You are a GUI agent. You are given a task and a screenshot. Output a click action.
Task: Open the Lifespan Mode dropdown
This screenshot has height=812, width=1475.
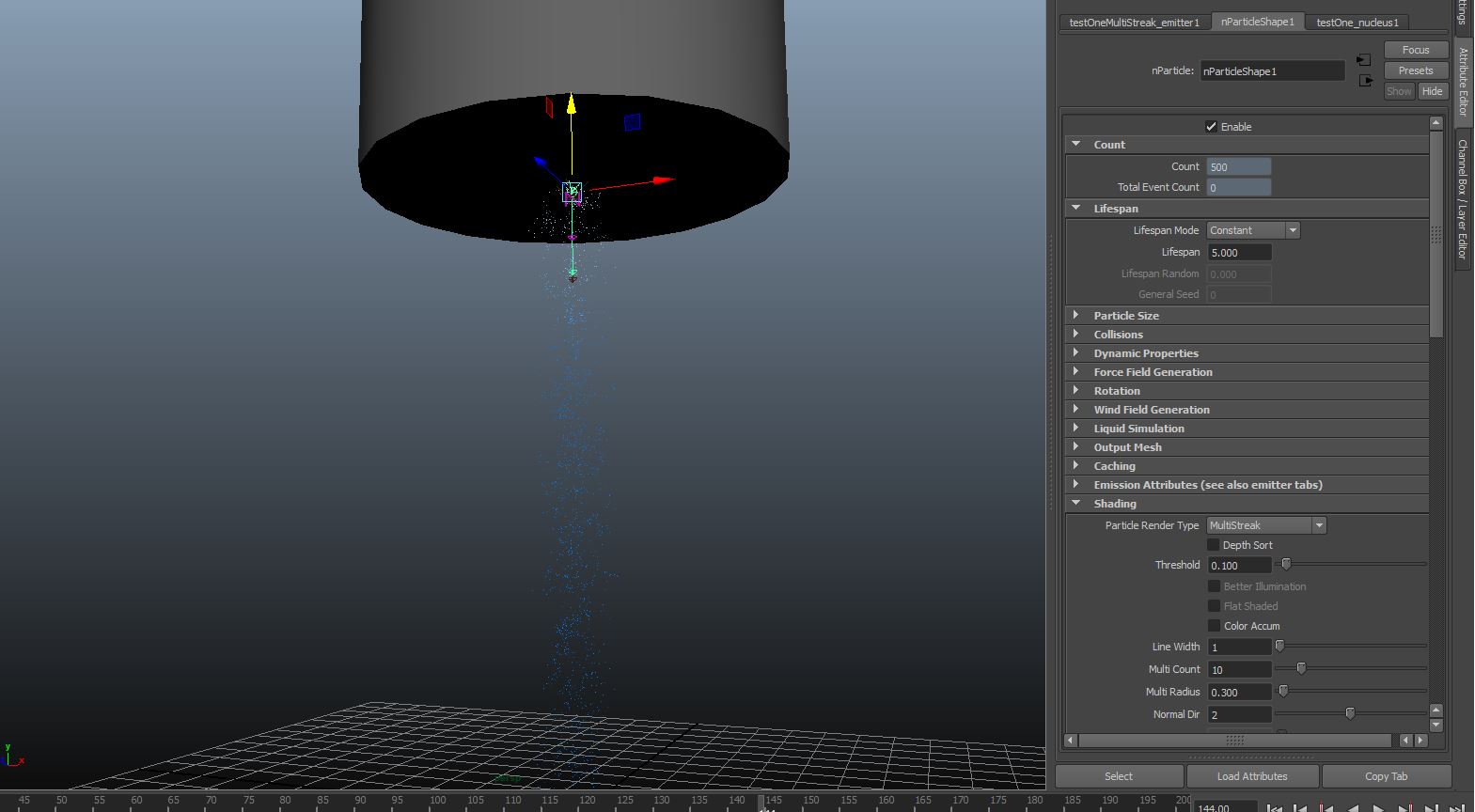tap(1253, 230)
